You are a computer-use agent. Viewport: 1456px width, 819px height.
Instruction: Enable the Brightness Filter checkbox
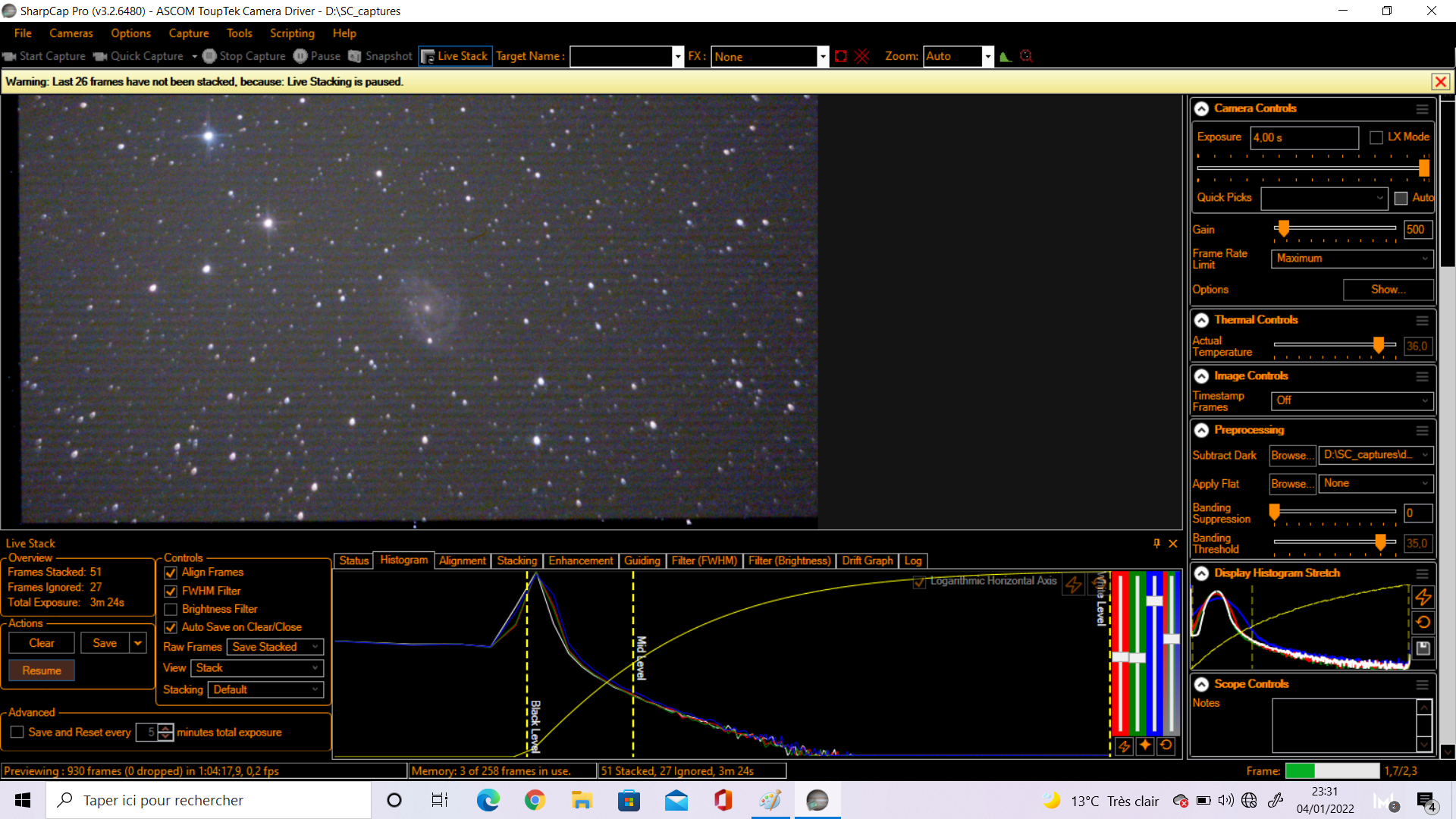(171, 609)
